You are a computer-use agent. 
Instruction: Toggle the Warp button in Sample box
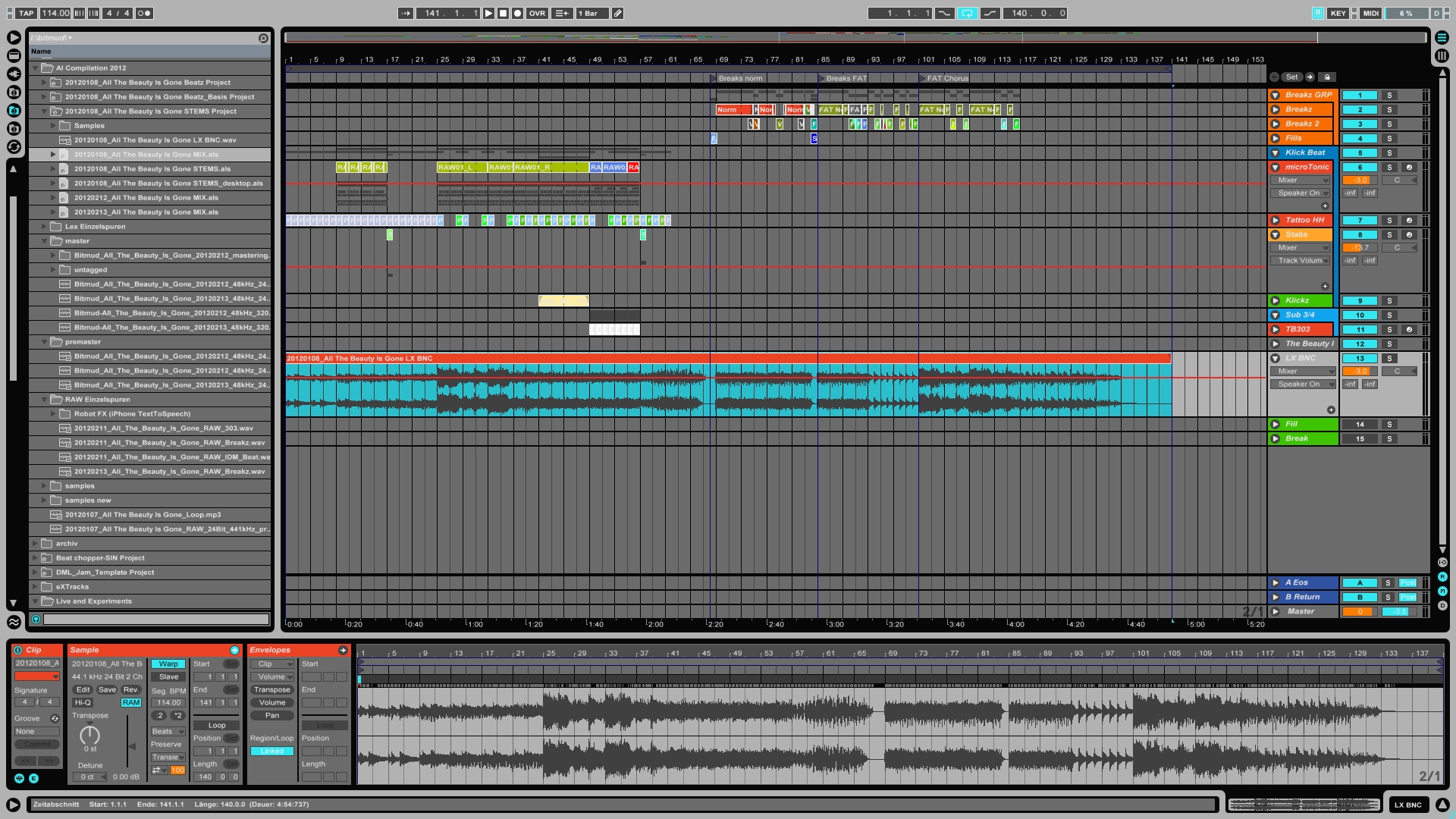[x=168, y=664]
